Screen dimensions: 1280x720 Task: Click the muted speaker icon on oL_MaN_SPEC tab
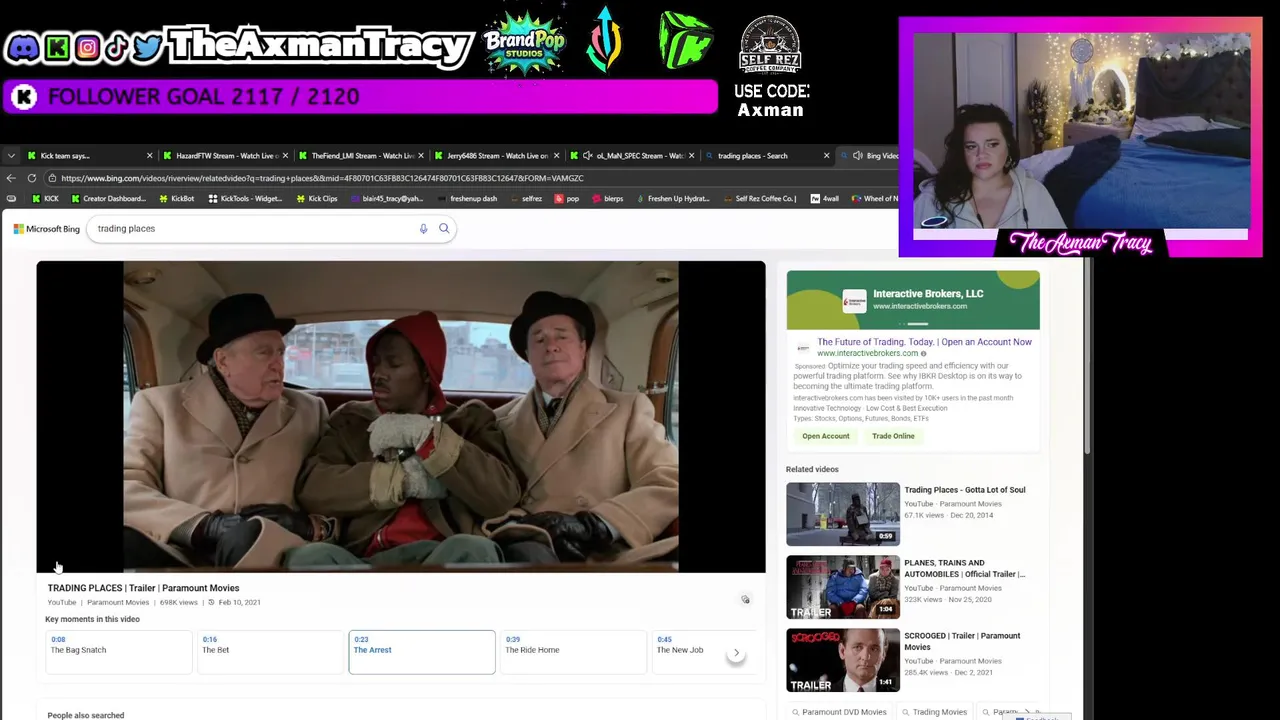pyautogui.click(x=588, y=156)
